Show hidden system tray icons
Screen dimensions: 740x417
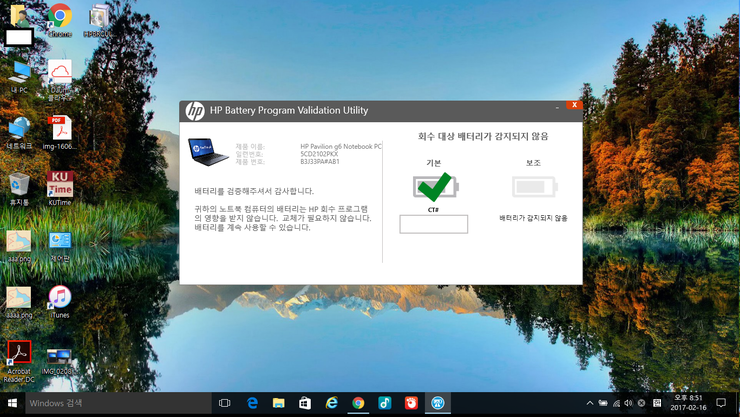(590, 403)
